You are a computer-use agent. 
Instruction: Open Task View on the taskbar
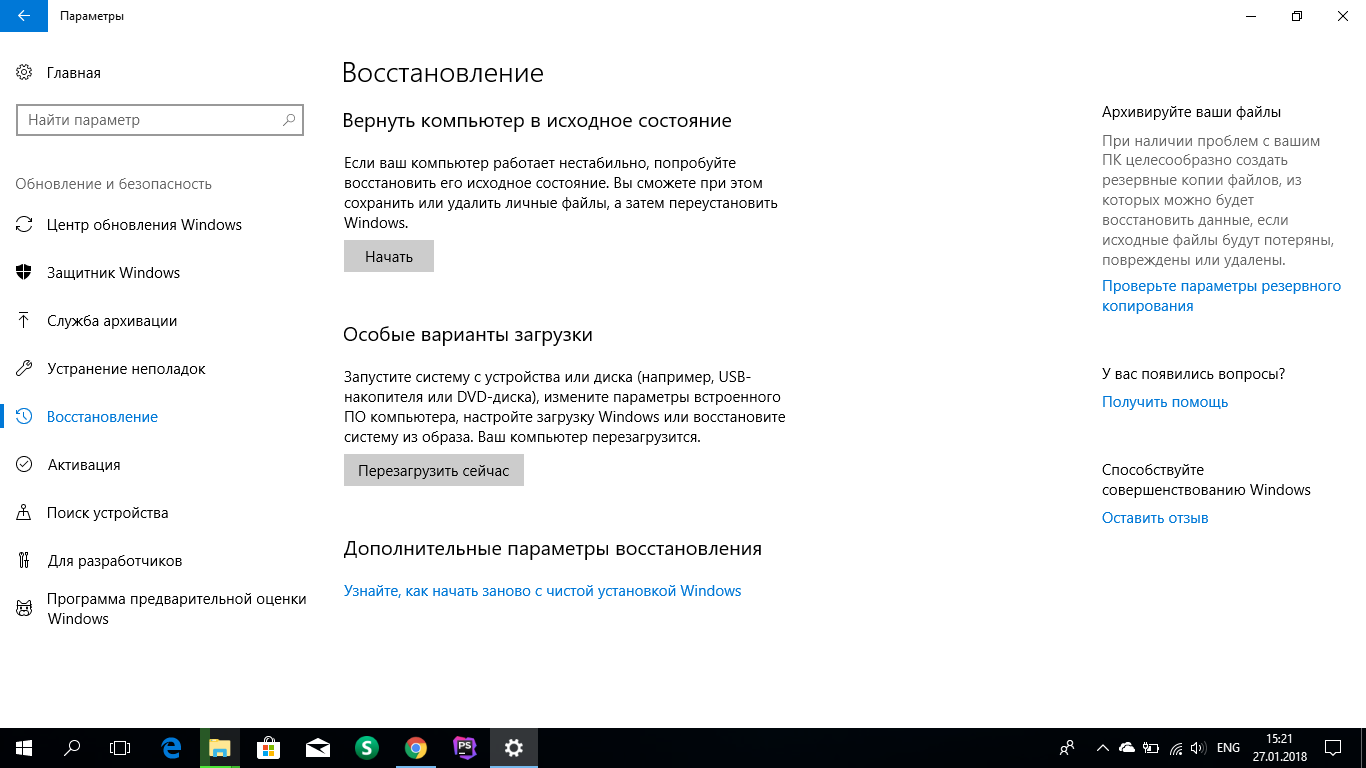(x=120, y=747)
